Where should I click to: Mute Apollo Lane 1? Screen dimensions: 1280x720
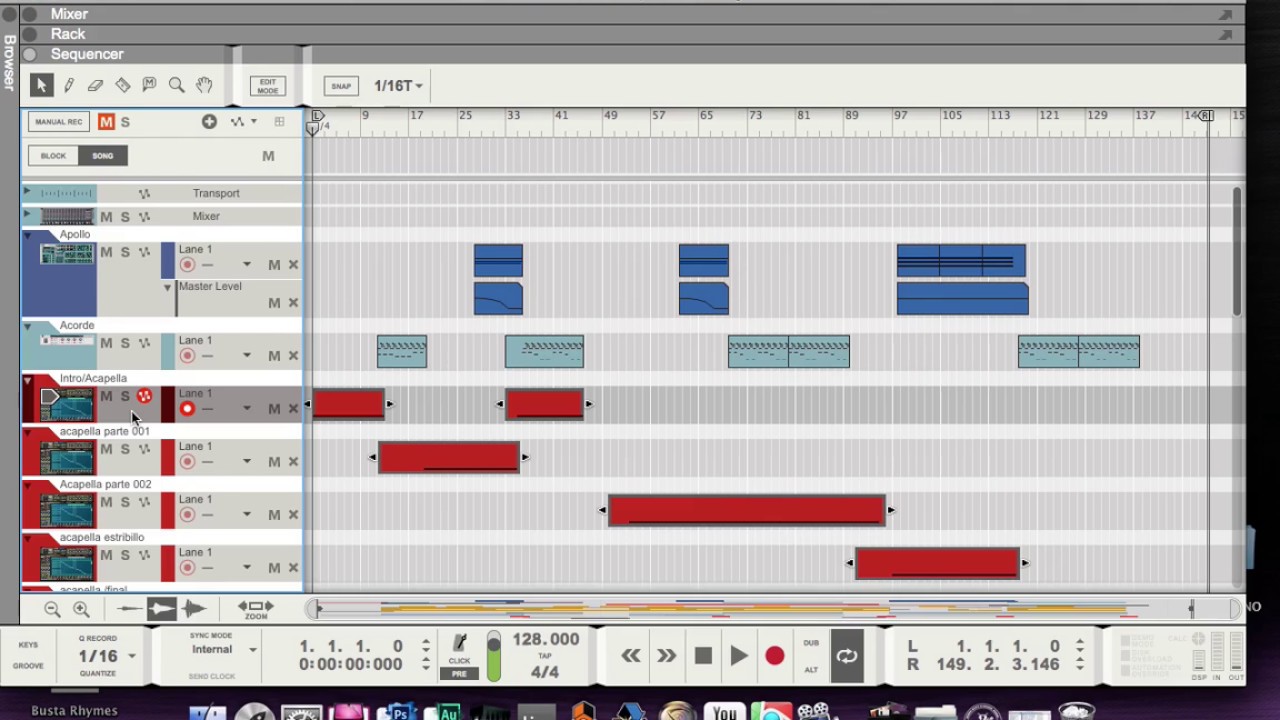(274, 265)
